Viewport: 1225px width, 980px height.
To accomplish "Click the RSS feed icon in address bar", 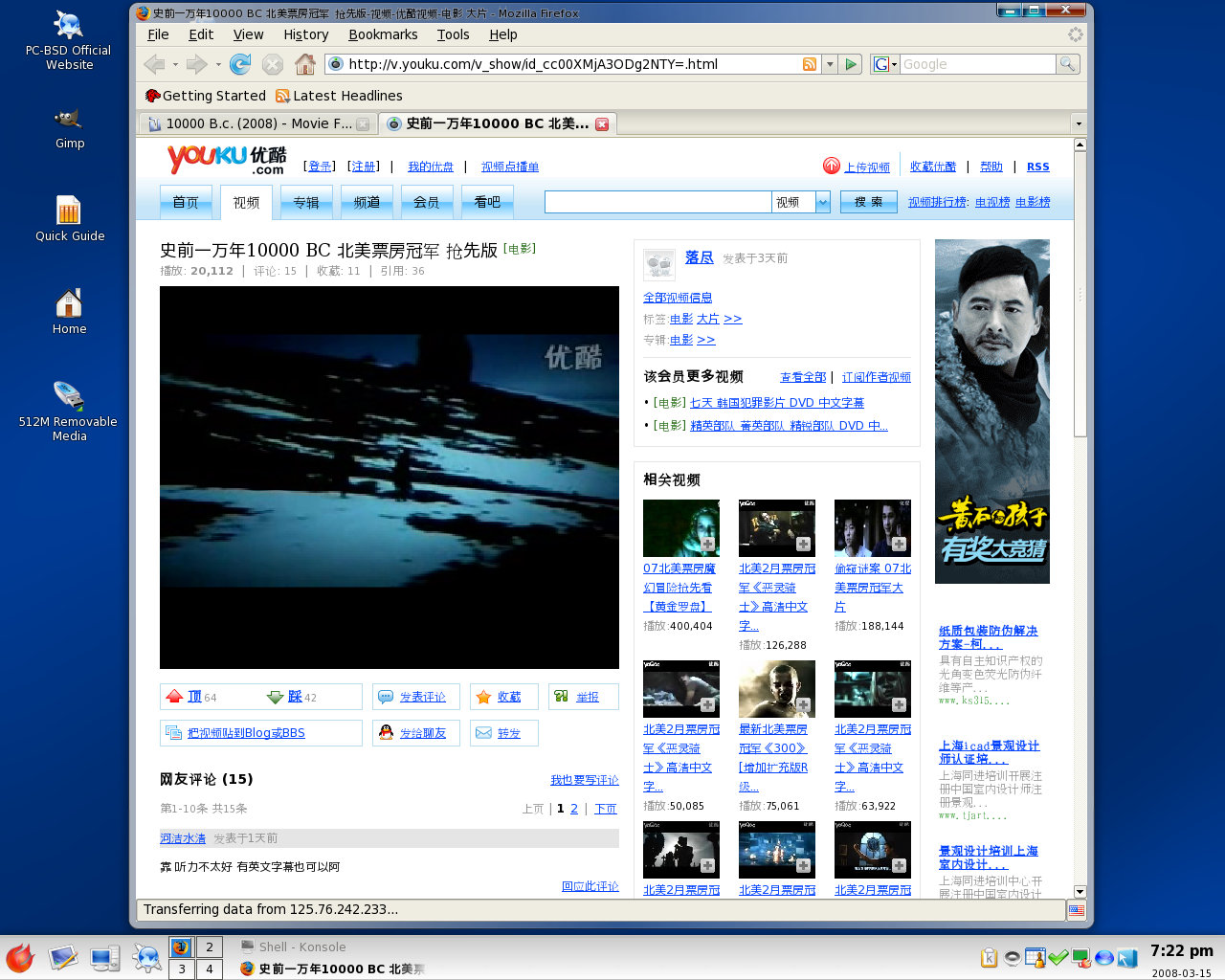I will (810, 64).
